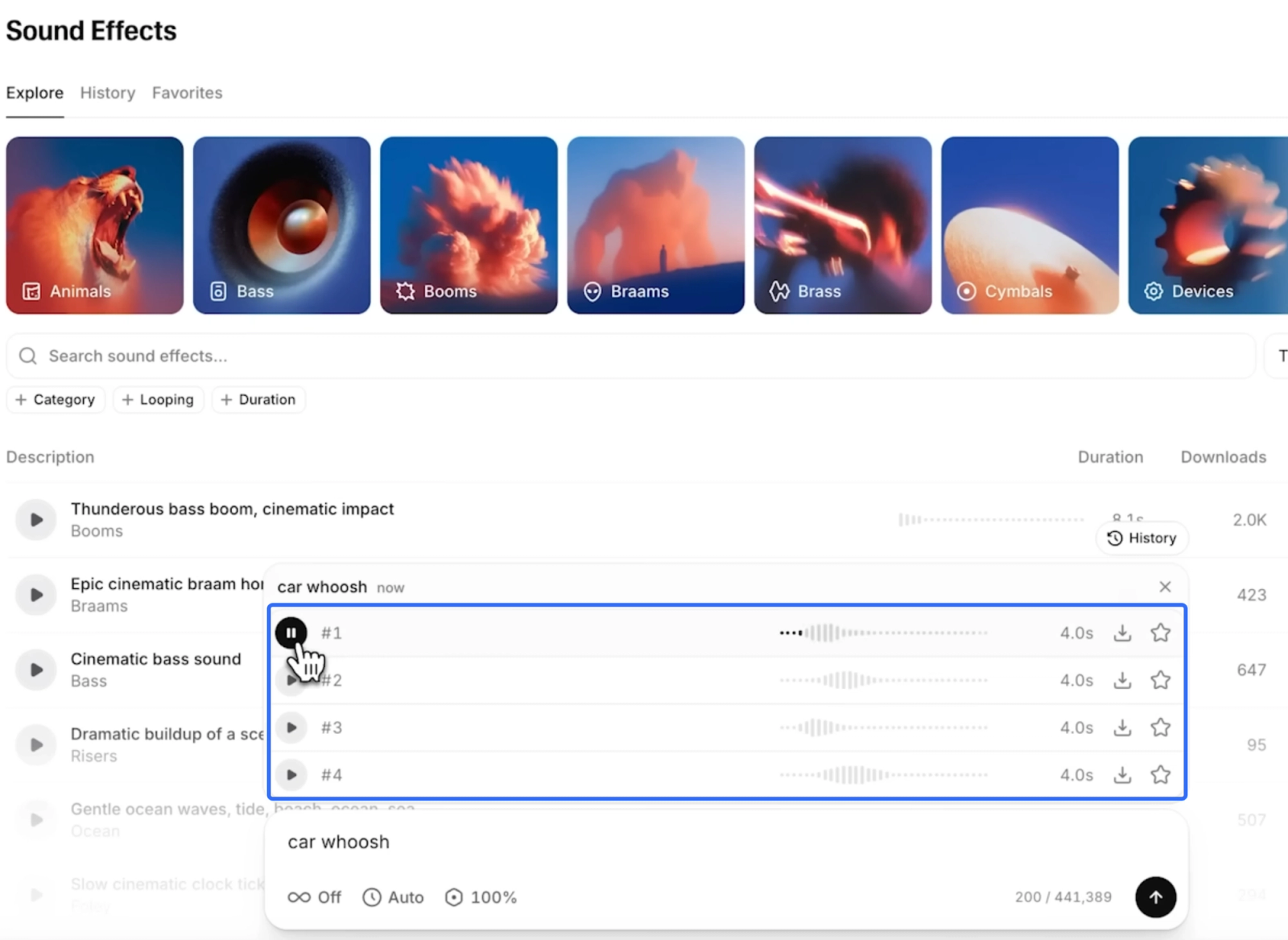Adjust the 100% prompt influence setting
The height and width of the screenshot is (940, 1288).
[x=481, y=897]
